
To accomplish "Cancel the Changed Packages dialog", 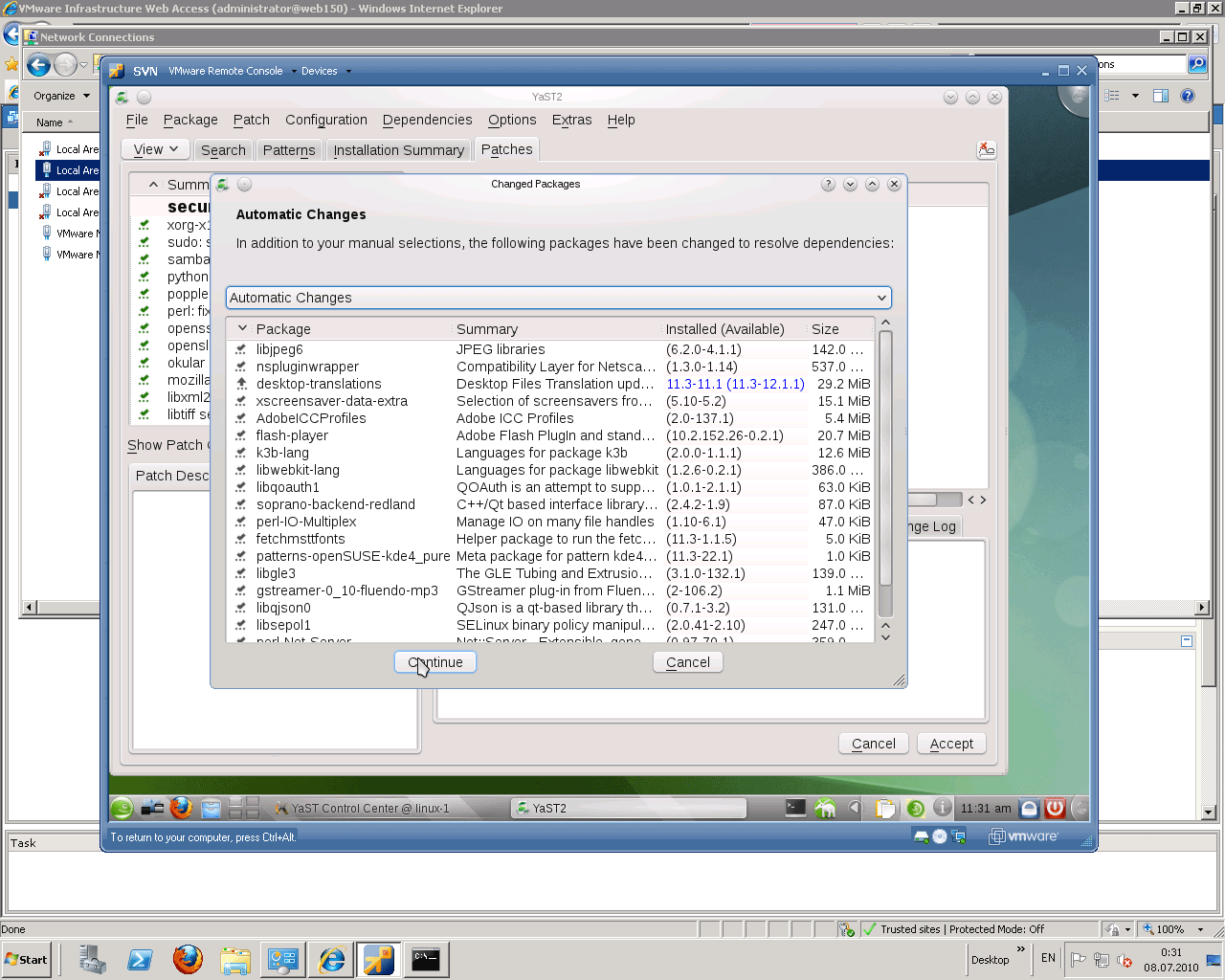I will (688, 662).
